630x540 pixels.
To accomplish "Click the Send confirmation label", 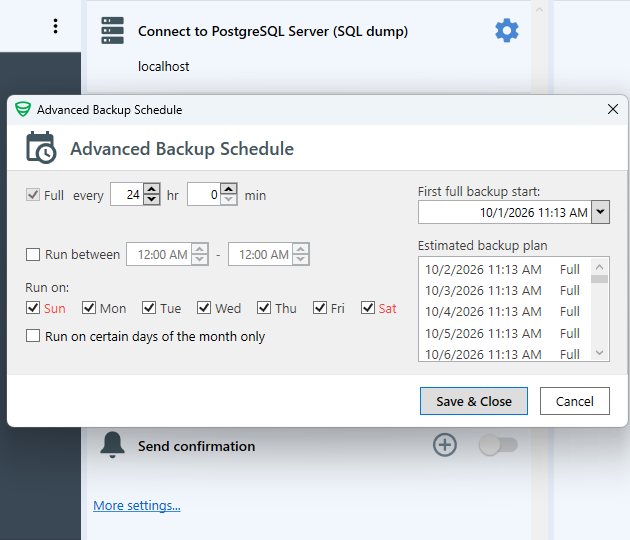I will tap(196, 446).
